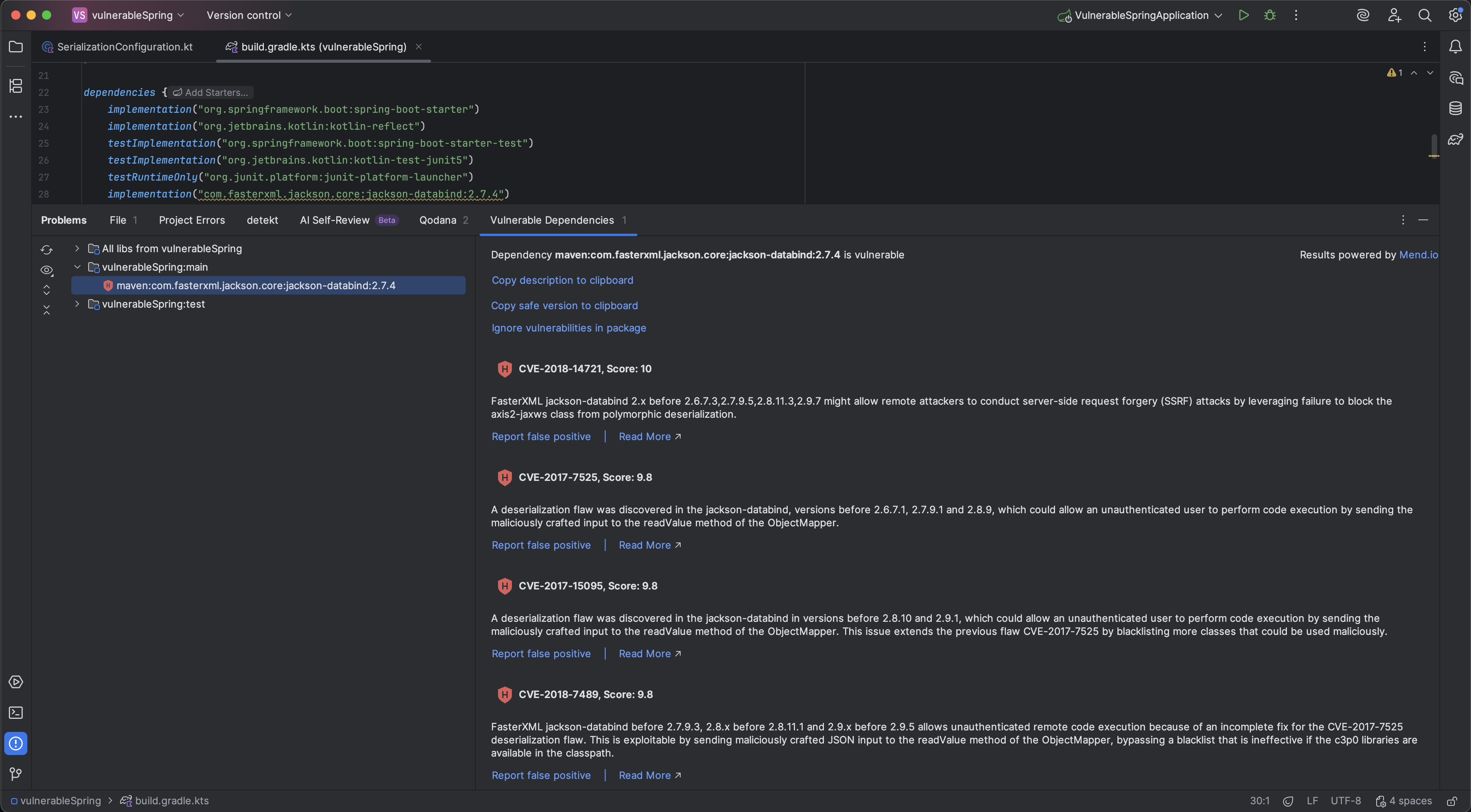Viewport: 1471px width, 812px height.
Task: Read More about CVE-2017-7525
Action: tap(650, 546)
